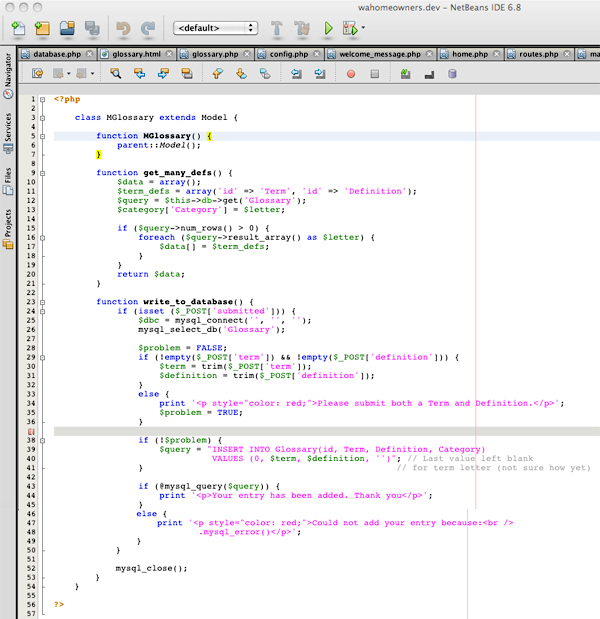The height and width of the screenshot is (619, 600).
Task: Click the Save All toolbar icon
Action: point(92,28)
